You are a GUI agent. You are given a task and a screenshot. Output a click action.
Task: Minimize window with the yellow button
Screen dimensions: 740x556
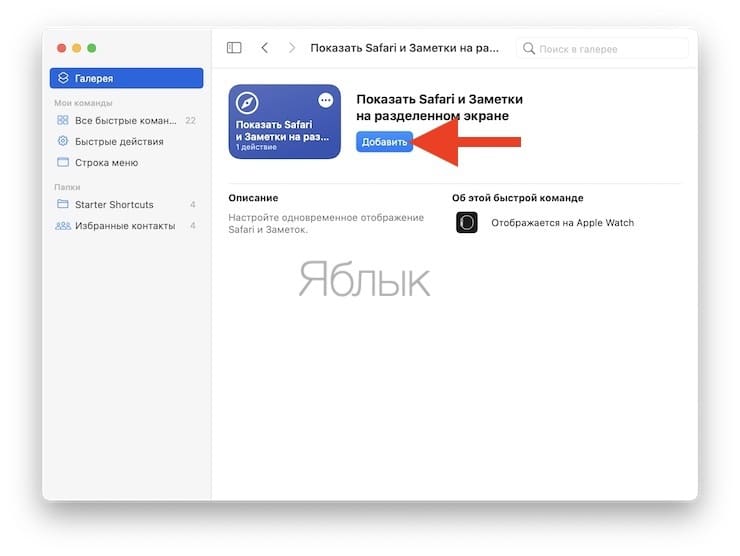coord(76,48)
